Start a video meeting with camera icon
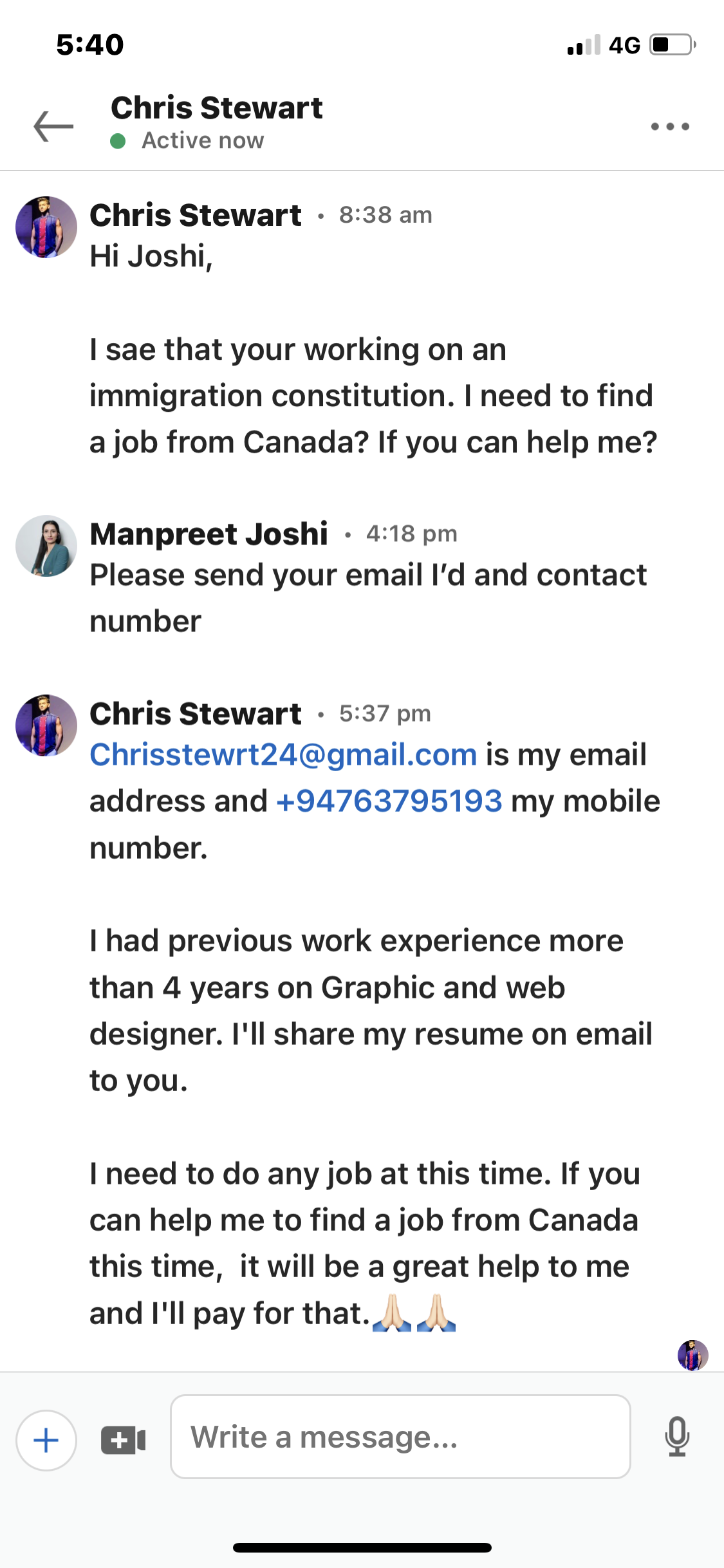724x1568 pixels. pyautogui.click(x=124, y=1440)
